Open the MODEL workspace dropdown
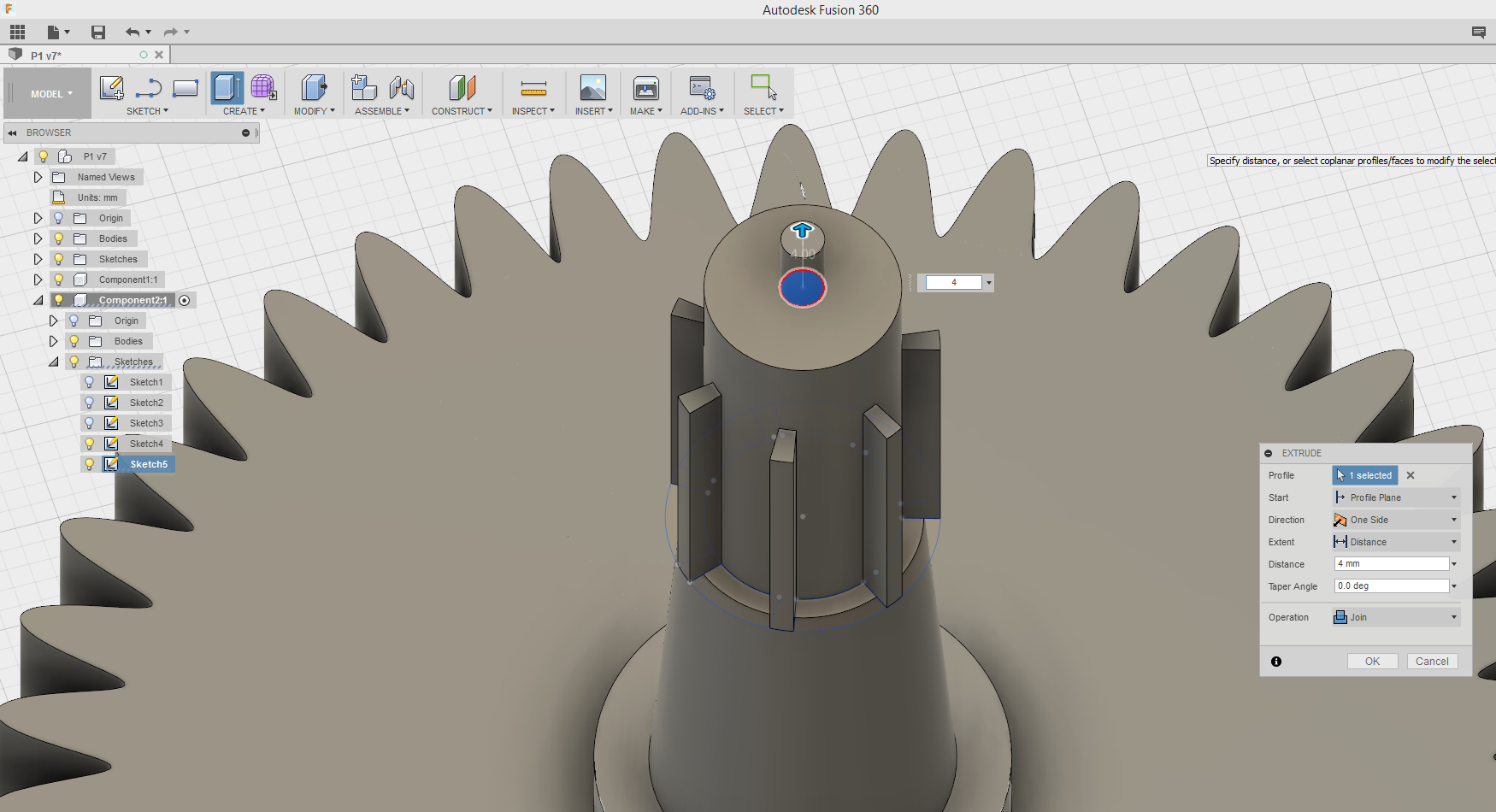Viewport: 1496px width, 812px height. click(x=51, y=94)
